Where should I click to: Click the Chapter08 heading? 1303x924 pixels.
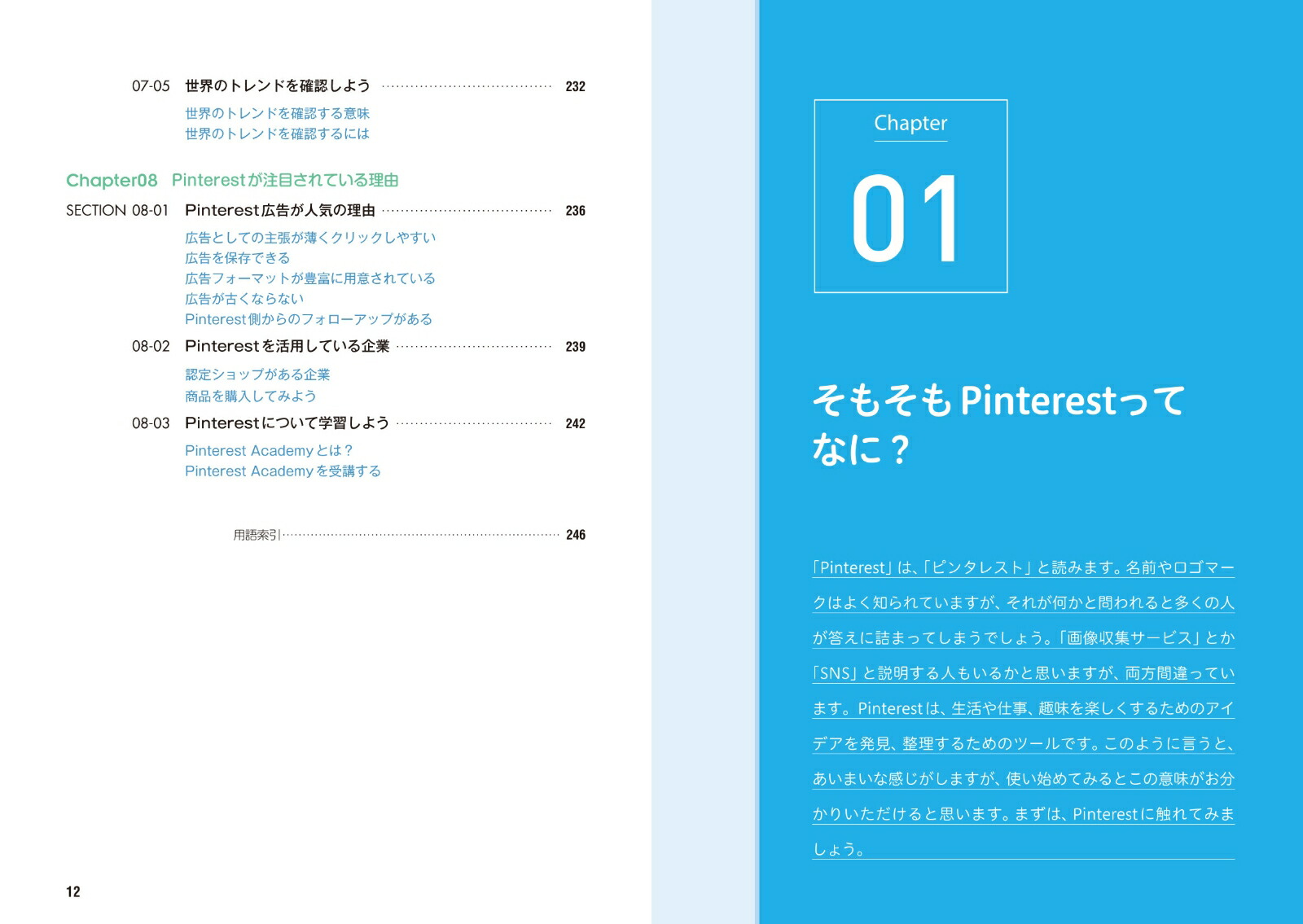236,181
